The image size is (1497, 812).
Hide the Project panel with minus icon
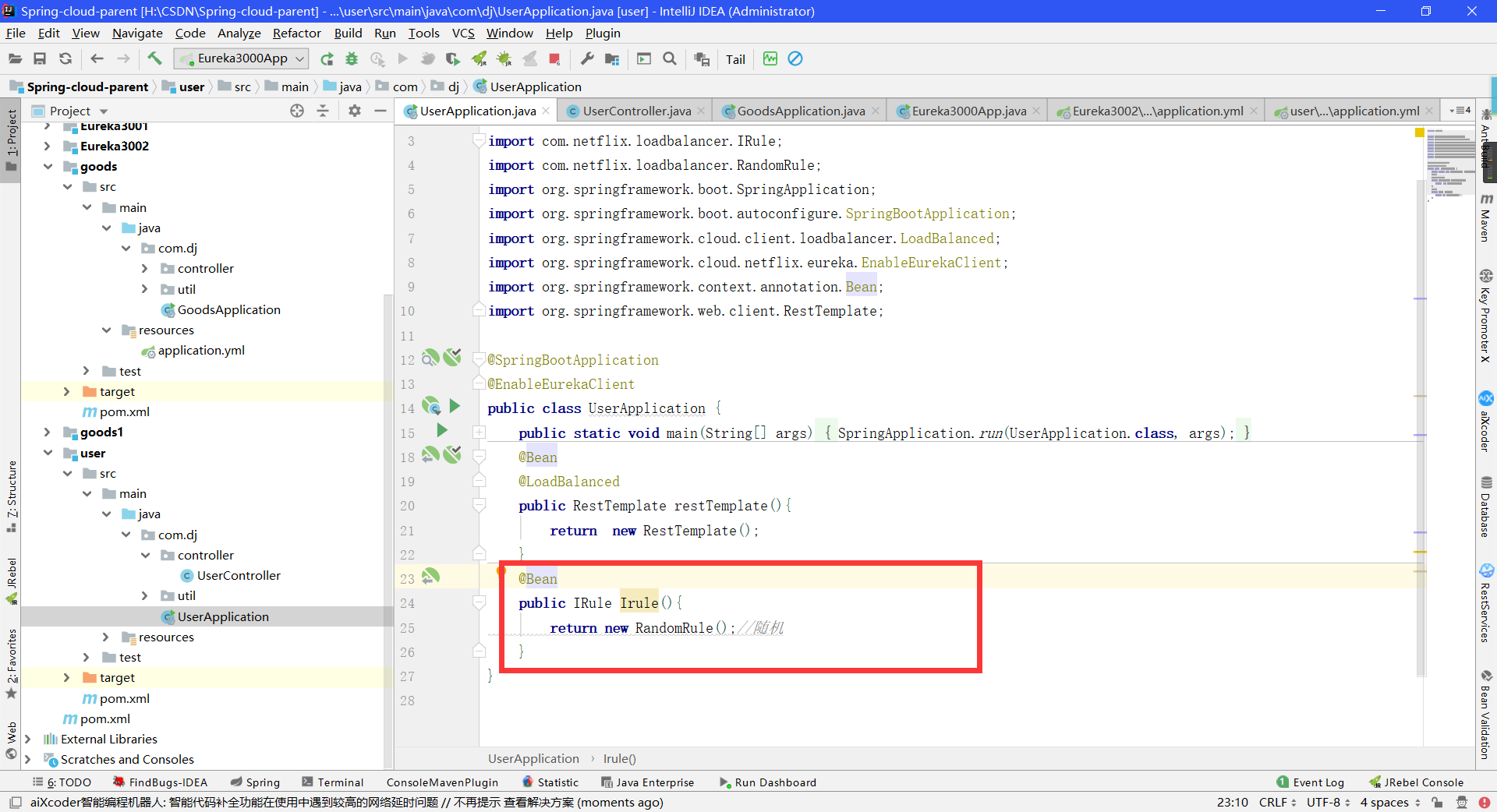pyautogui.click(x=380, y=111)
